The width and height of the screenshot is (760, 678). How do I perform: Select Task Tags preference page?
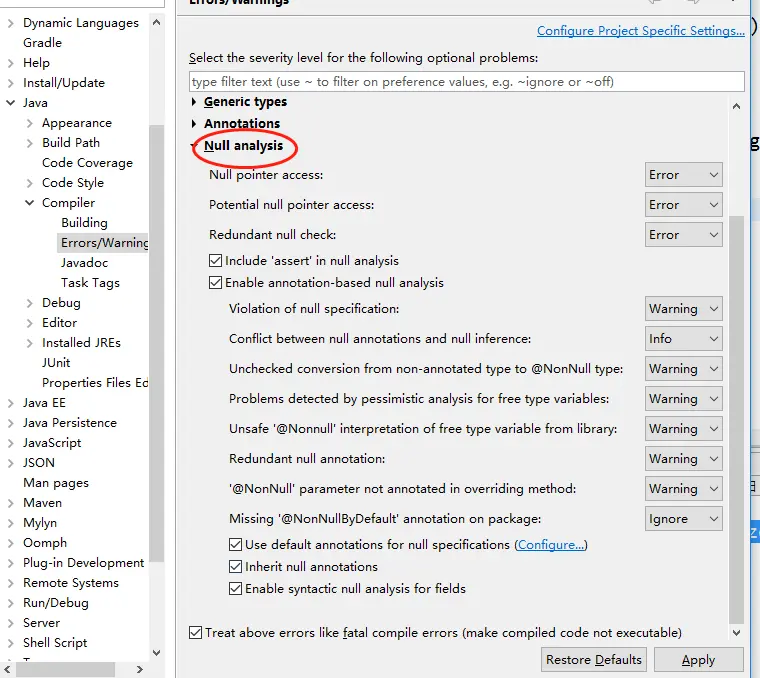coord(90,283)
